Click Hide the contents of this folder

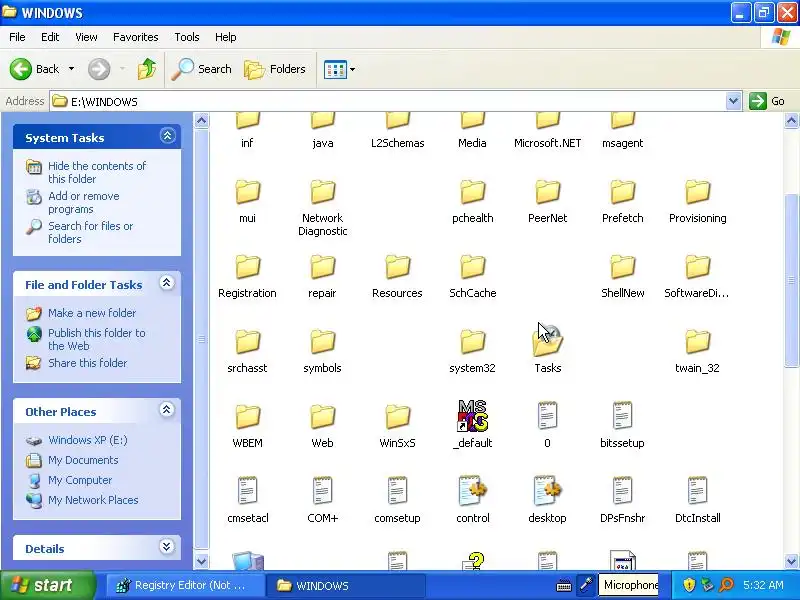click(97, 172)
